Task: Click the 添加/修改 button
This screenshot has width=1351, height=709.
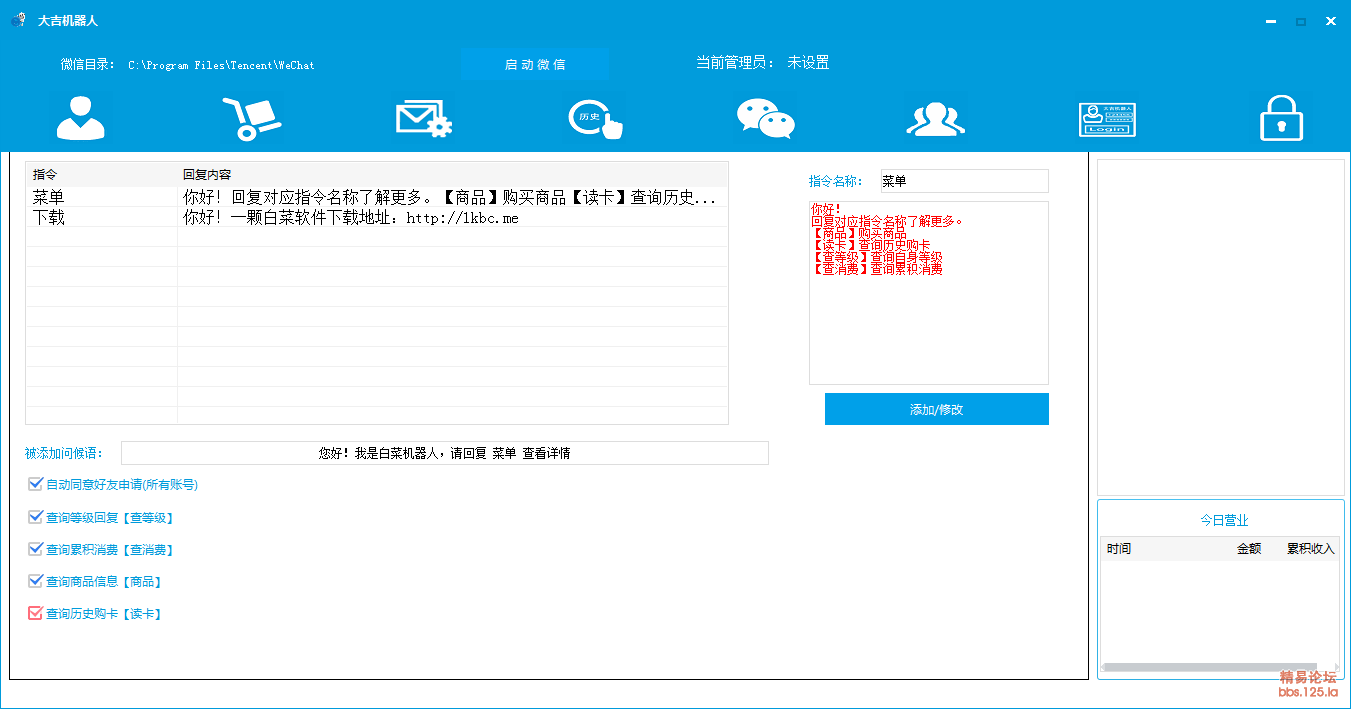Action: (936, 409)
